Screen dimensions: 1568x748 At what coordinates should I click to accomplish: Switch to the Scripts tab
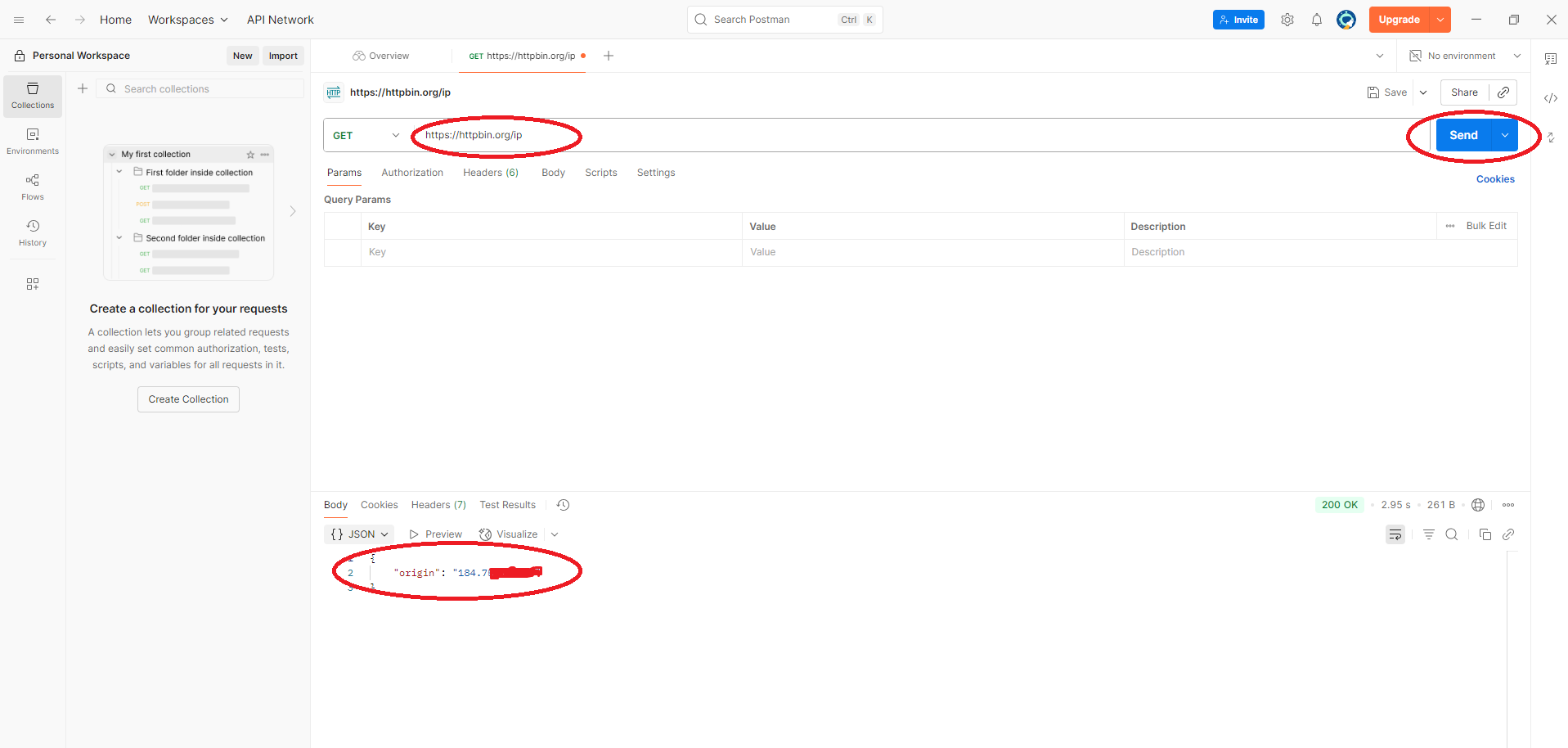[601, 173]
